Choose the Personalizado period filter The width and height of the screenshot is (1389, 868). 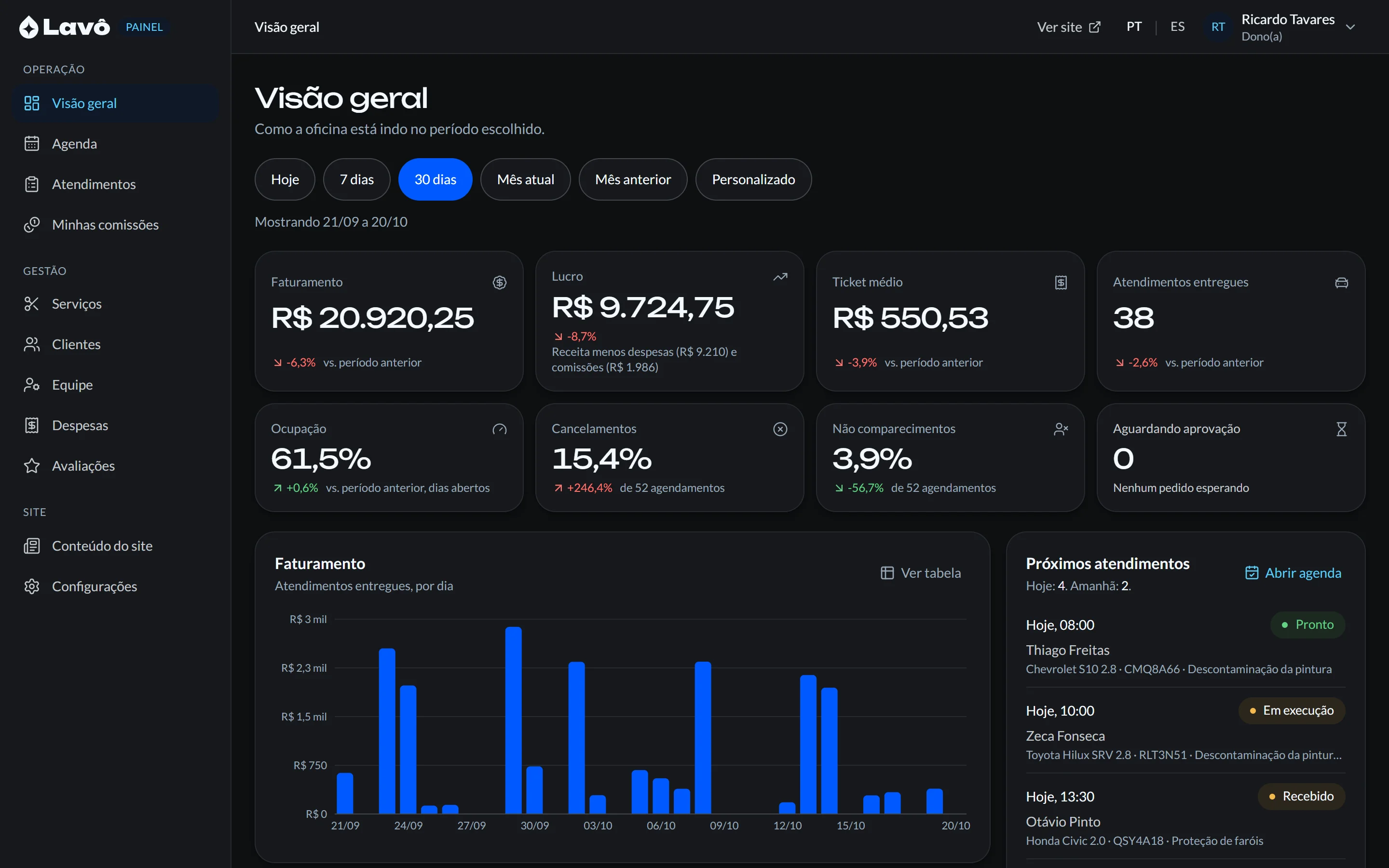click(x=753, y=179)
